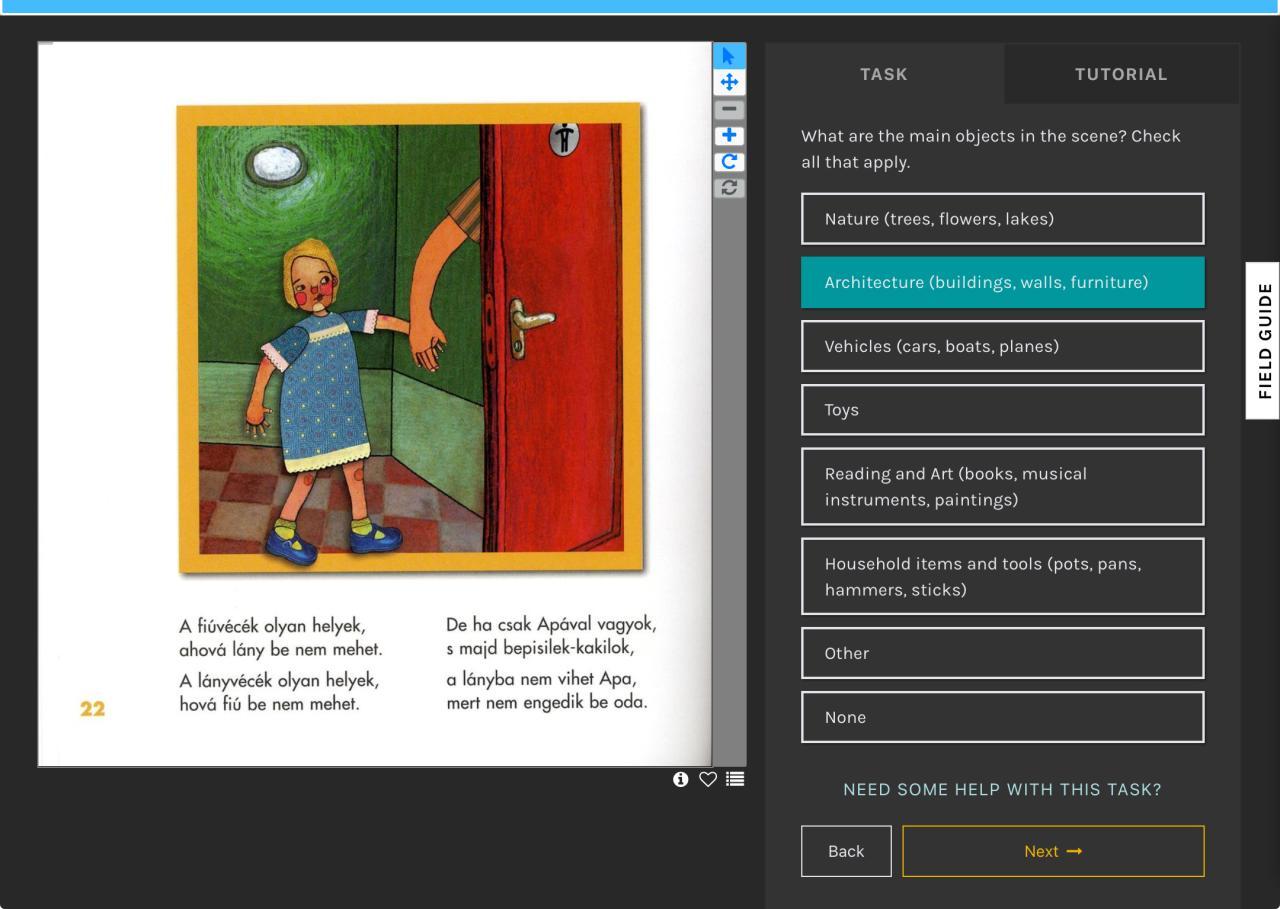
Task: Activate the pan (move) tool
Action: [x=729, y=82]
